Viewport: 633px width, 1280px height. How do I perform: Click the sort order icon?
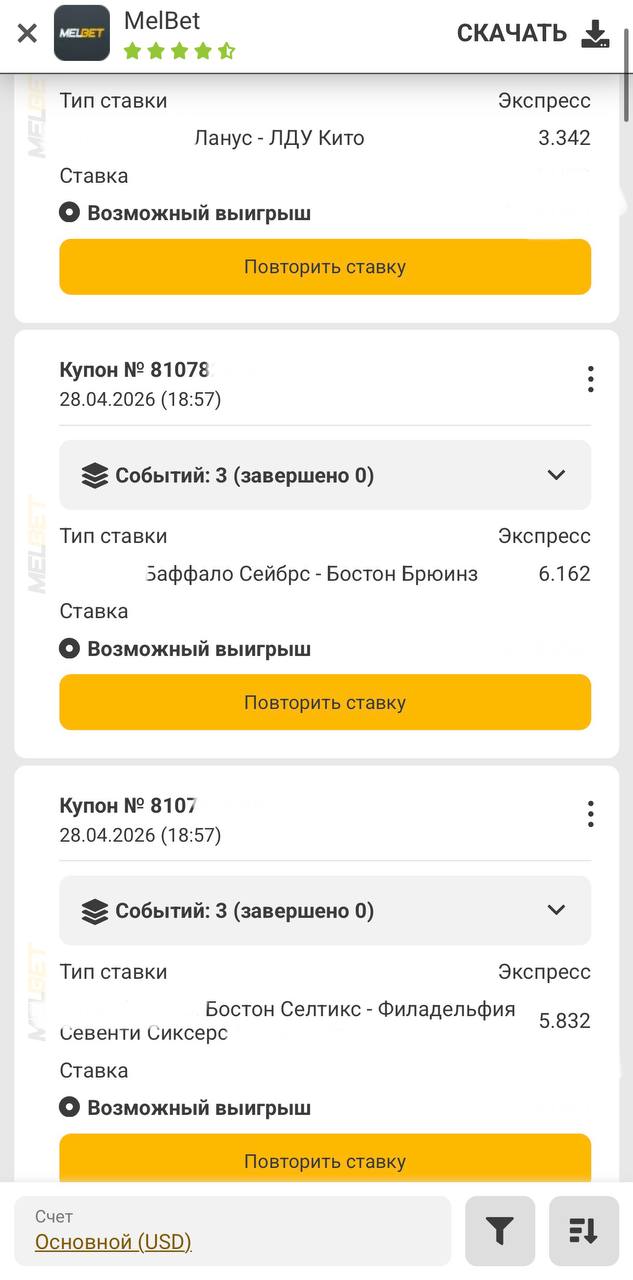tap(583, 1231)
